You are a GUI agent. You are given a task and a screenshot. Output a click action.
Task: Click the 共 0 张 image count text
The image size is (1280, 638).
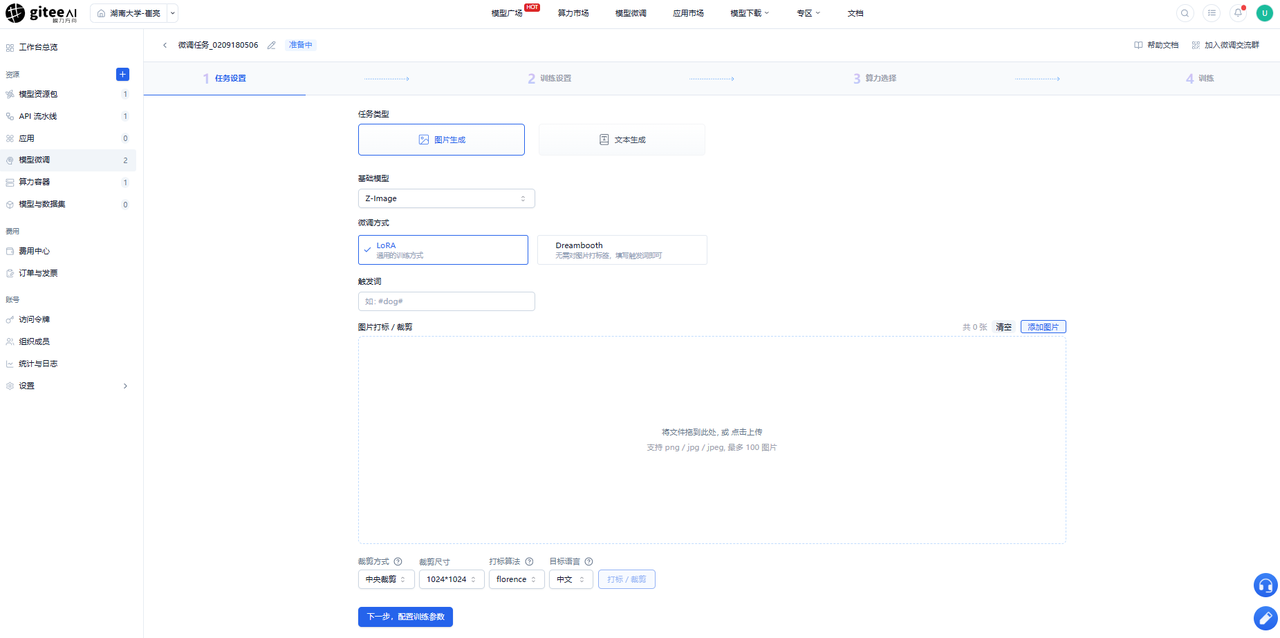[975, 327]
